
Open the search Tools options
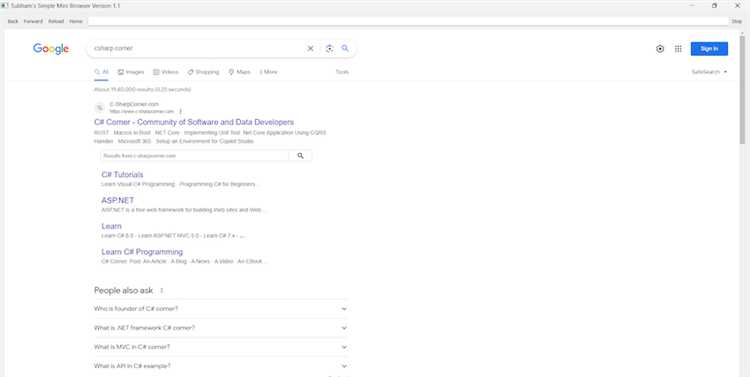(342, 72)
